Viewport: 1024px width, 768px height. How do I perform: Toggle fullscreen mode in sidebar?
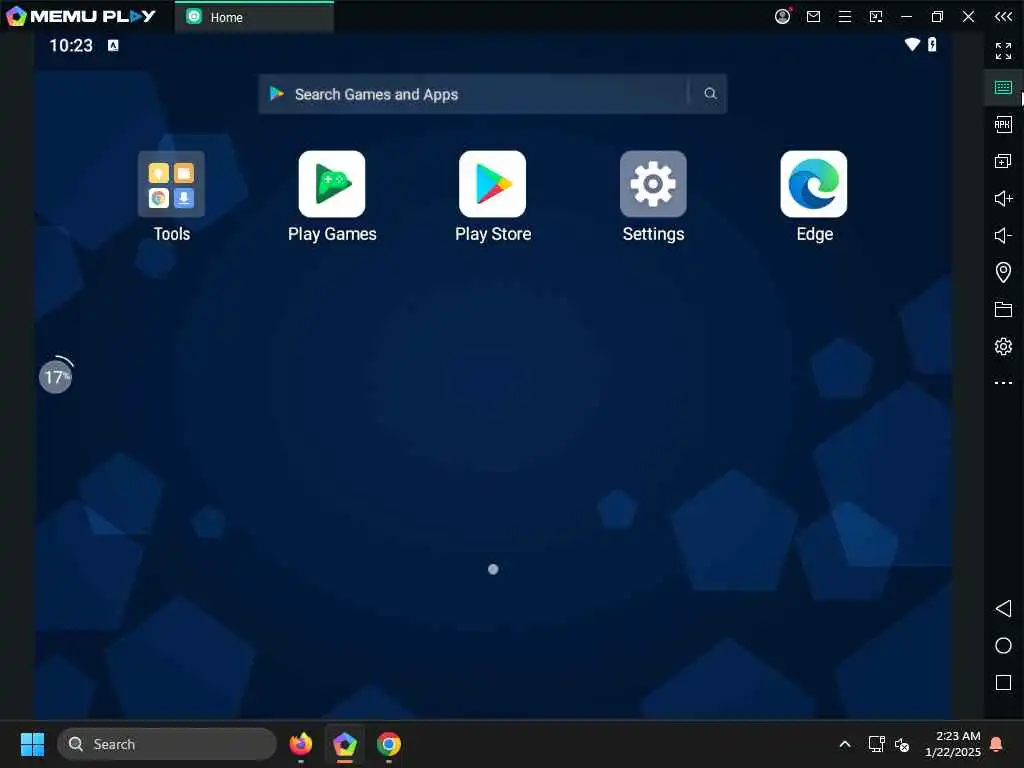click(1003, 50)
